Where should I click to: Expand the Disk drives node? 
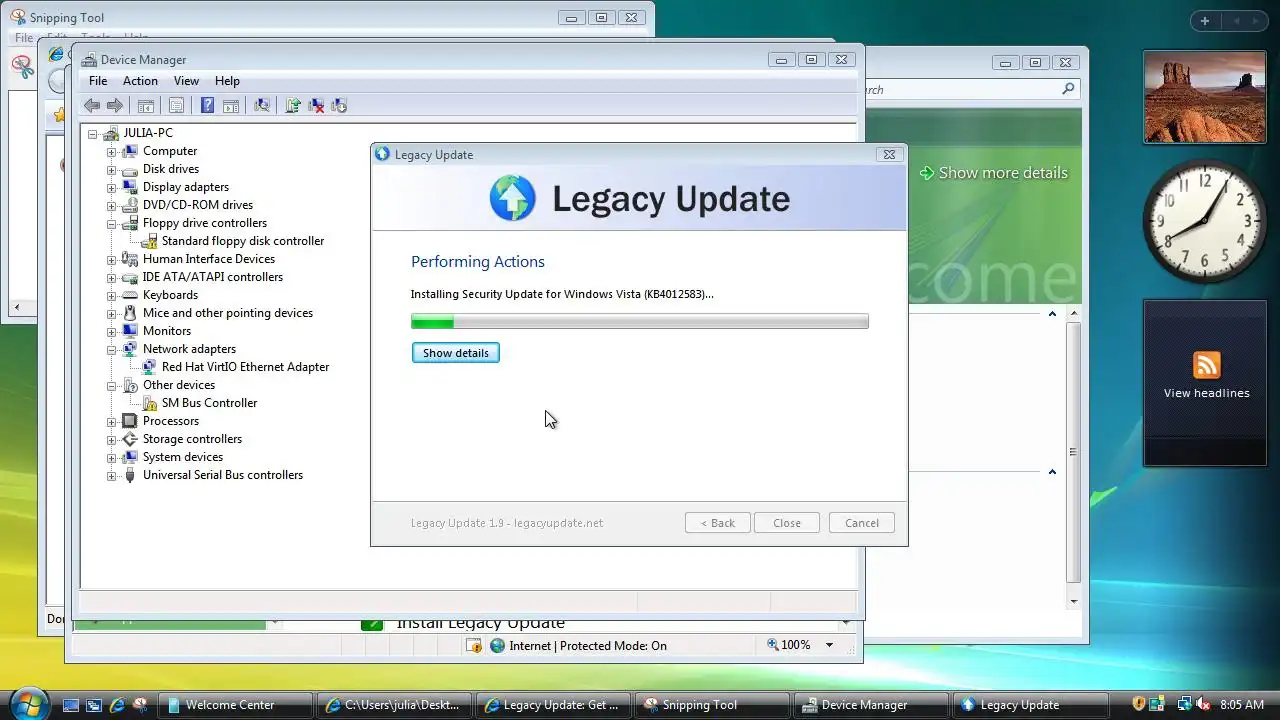[112, 169]
